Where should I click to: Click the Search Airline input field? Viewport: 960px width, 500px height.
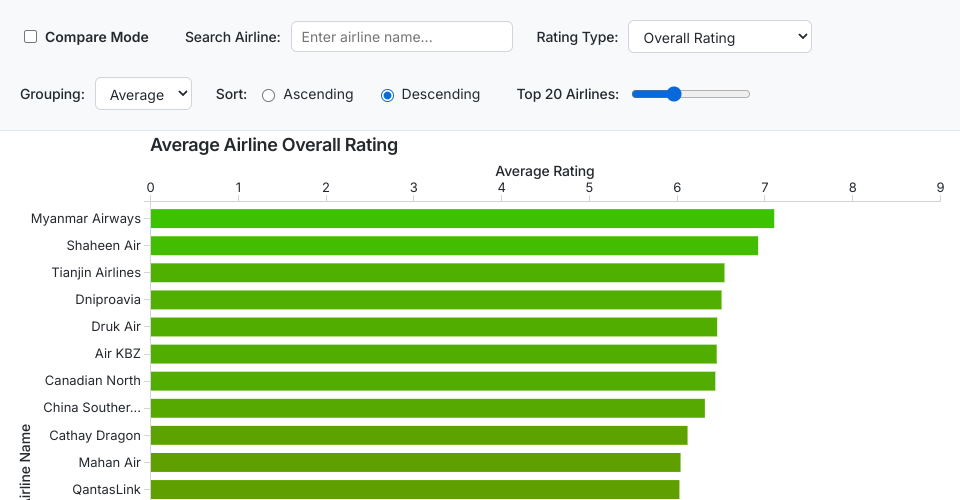point(401,37)
